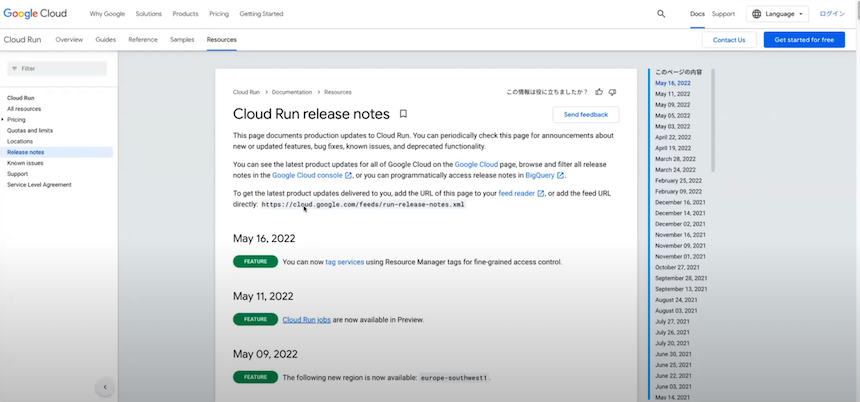The image size is (860, 402).
Task: Collapse the left sidebar with arrow button
Action: (x=105, y=387)
